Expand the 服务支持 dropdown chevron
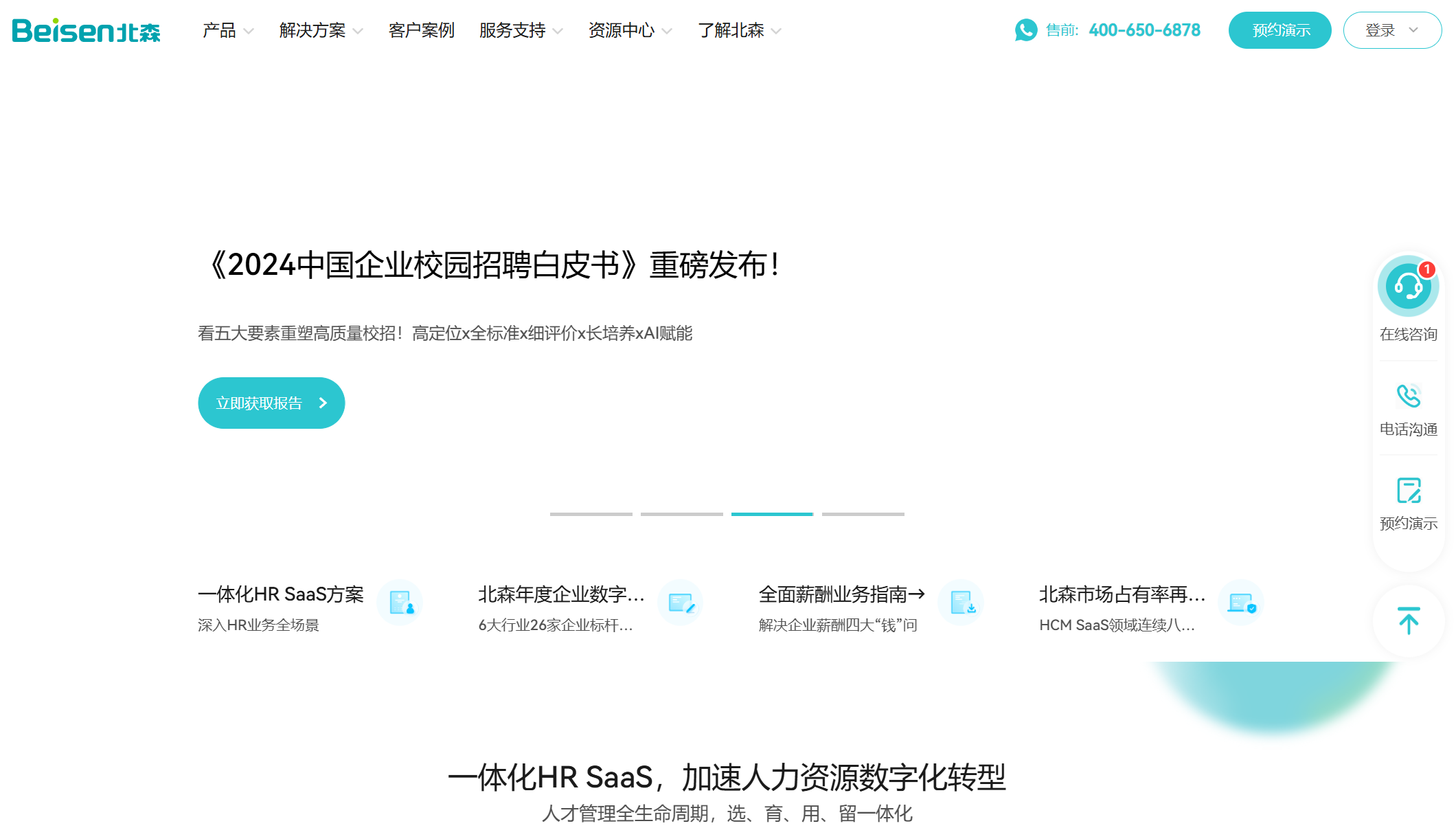 pyautogui.click(x=558, y=31)
